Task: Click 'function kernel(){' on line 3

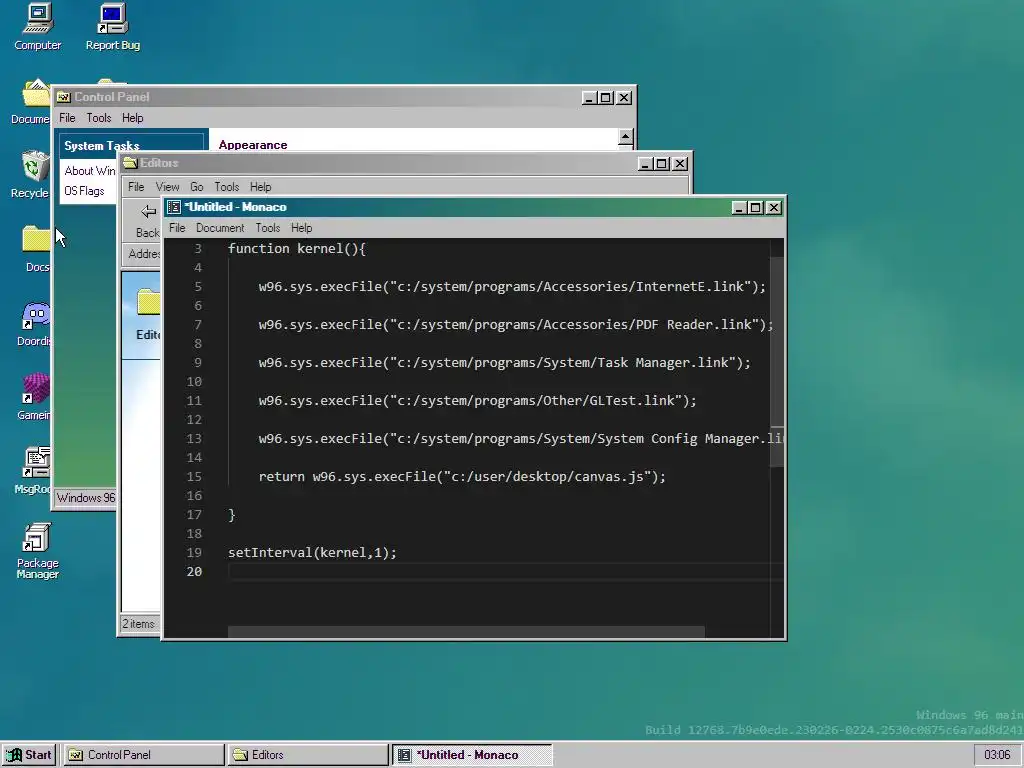Action: (297, 249)
